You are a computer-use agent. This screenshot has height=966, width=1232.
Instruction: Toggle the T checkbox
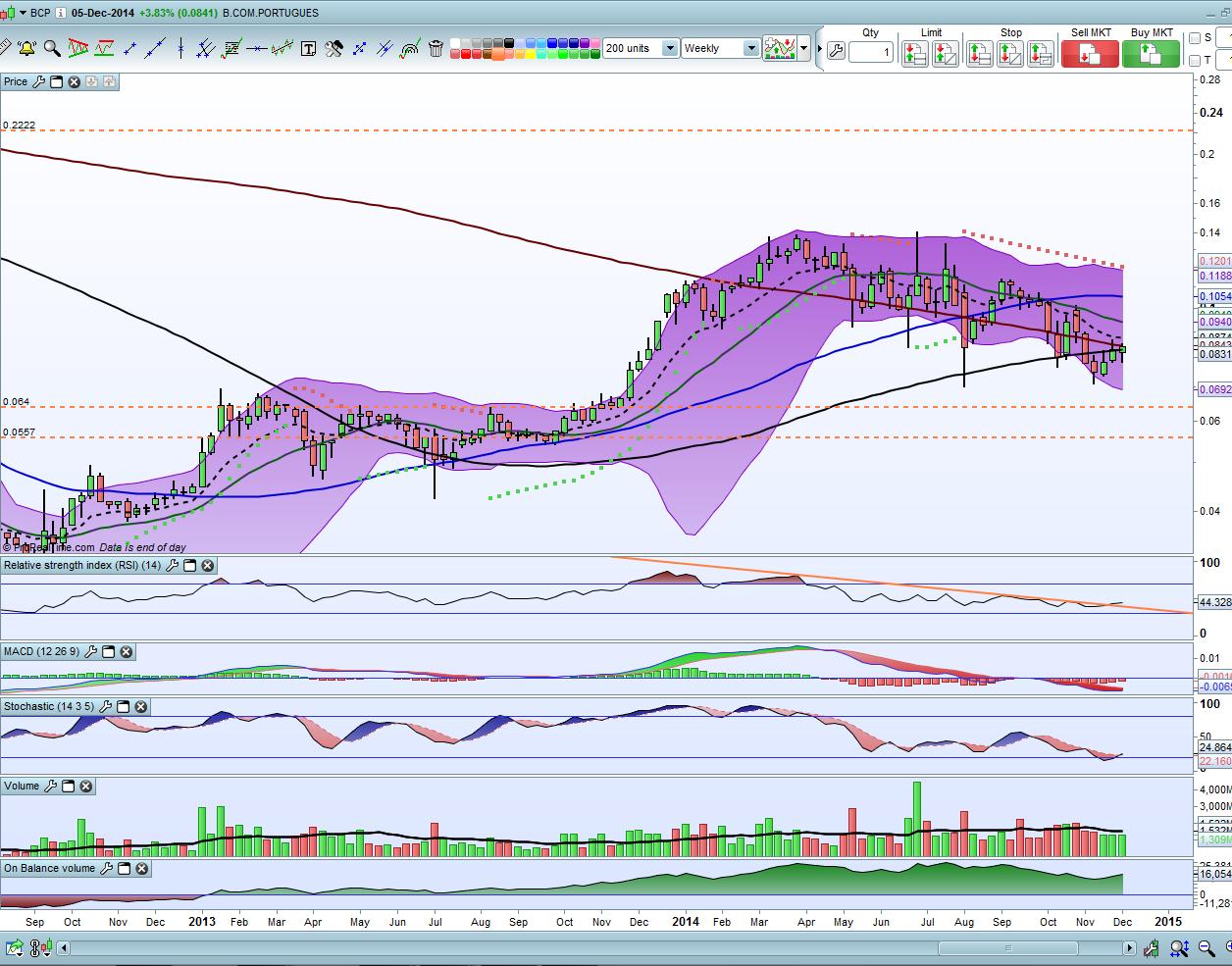[1195, 60]
